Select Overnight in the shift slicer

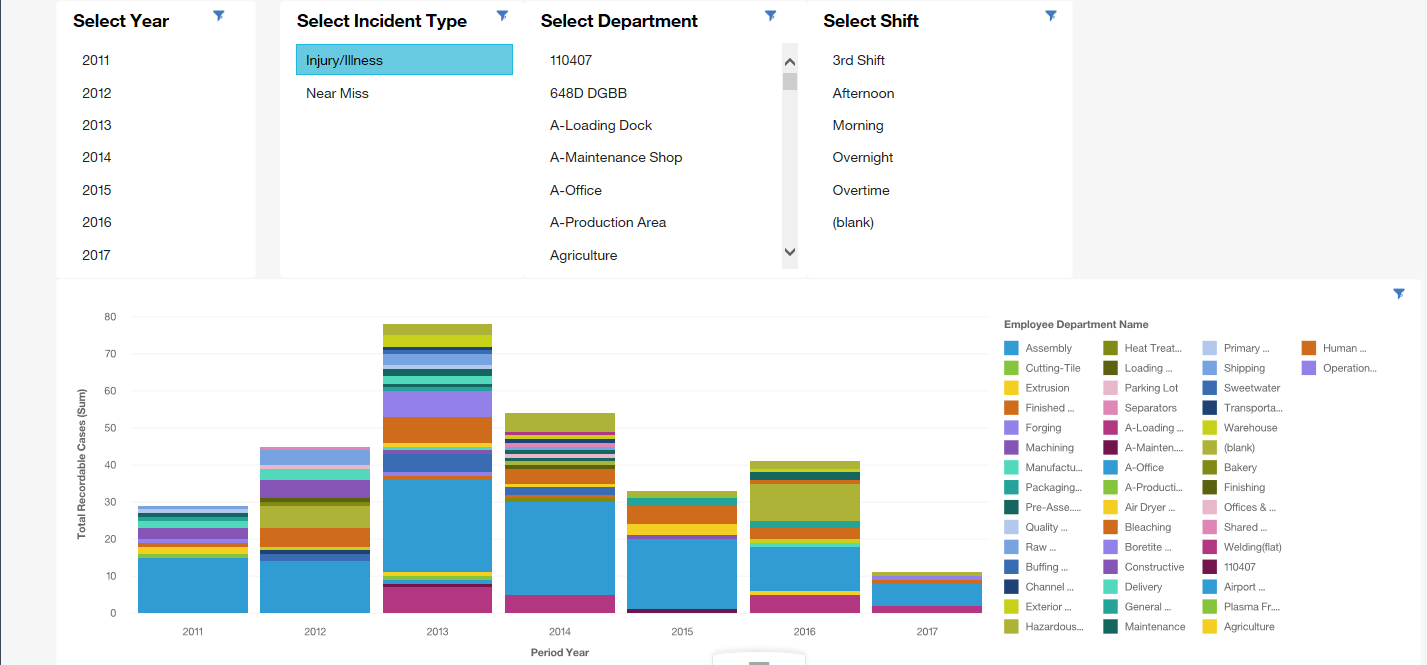click(862, 157)
